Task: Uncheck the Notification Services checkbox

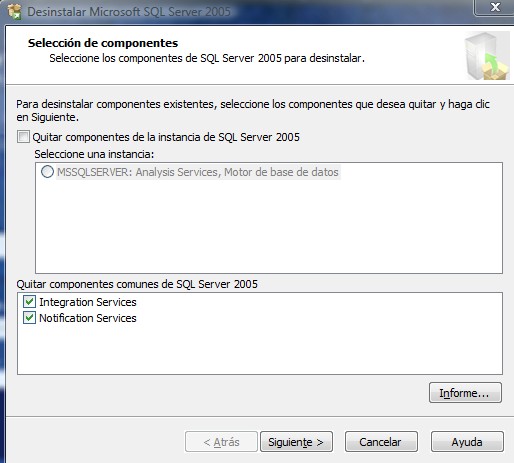Action: click(29, 318)
